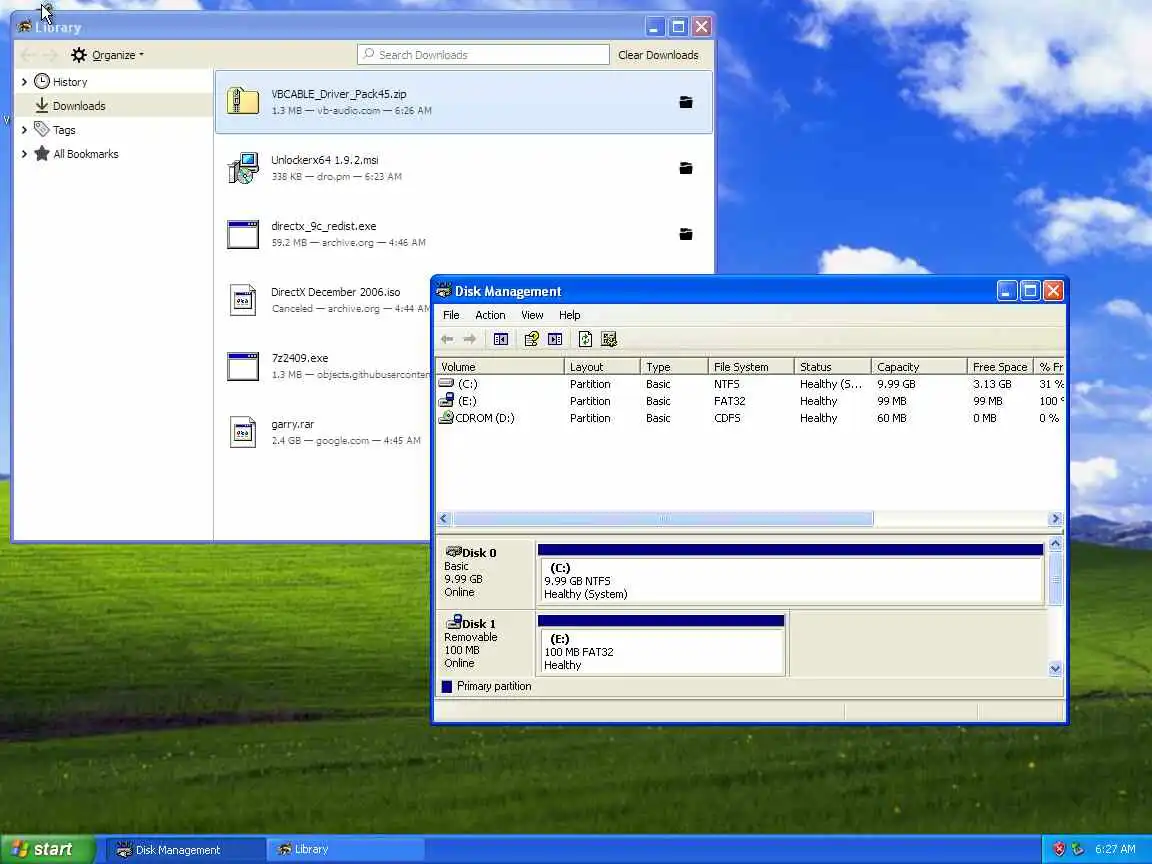
Task: Click the 'CDFS' file system cell
Action: 727,417
